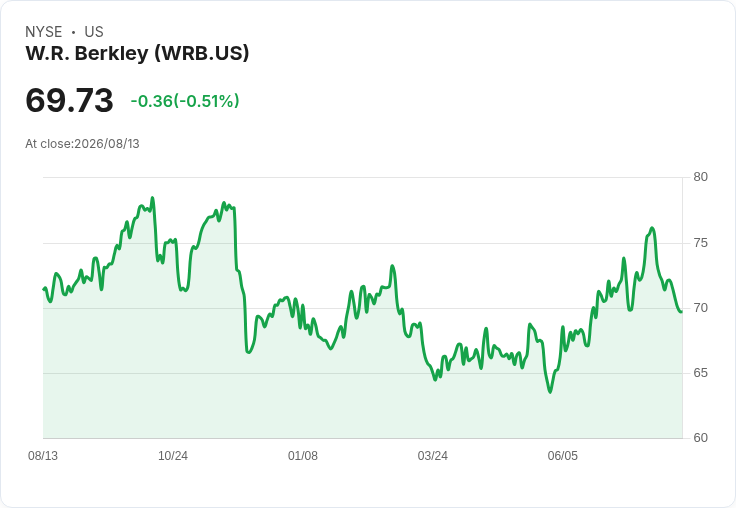Click the 60 price axis label

pyautogui.click(x=700, y=438)
